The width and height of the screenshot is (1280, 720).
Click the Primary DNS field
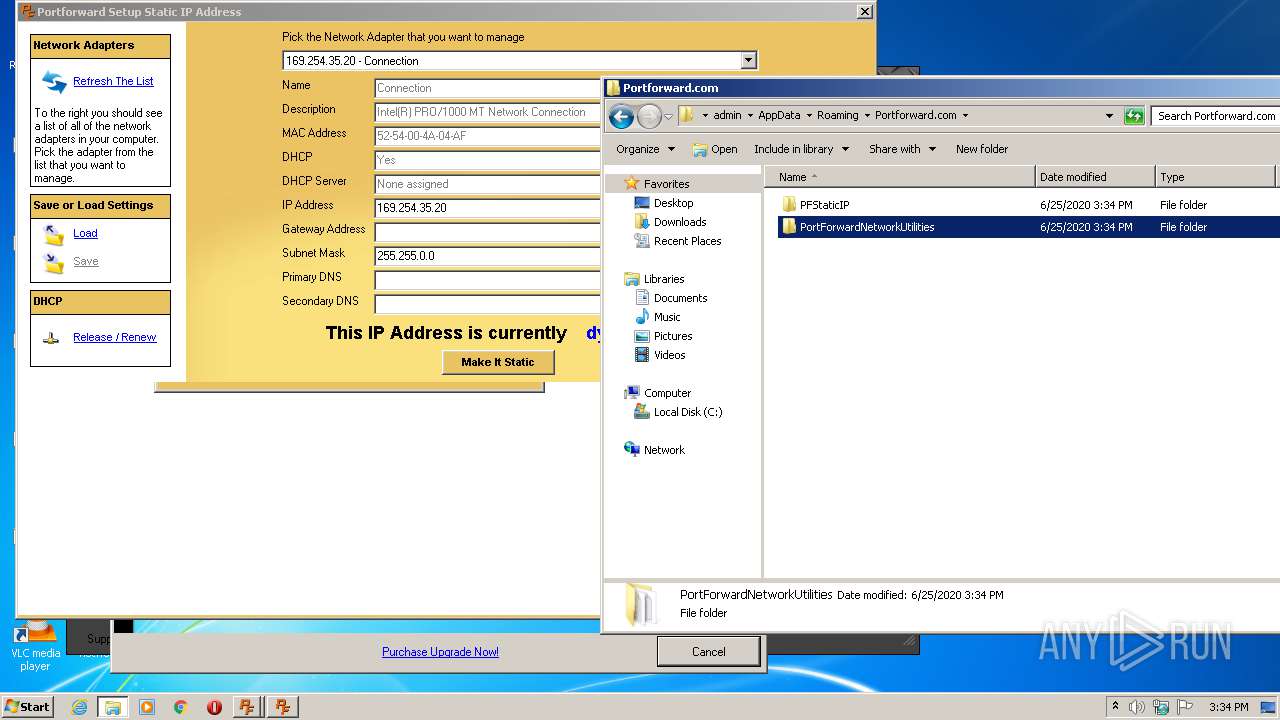[487, 280]
